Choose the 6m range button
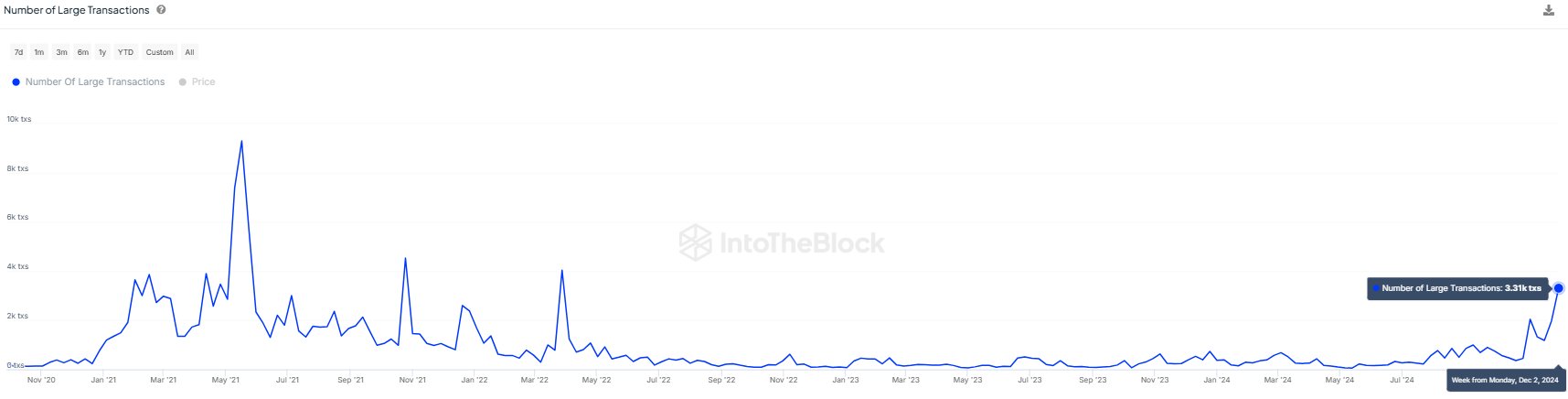 pos(83,52)
